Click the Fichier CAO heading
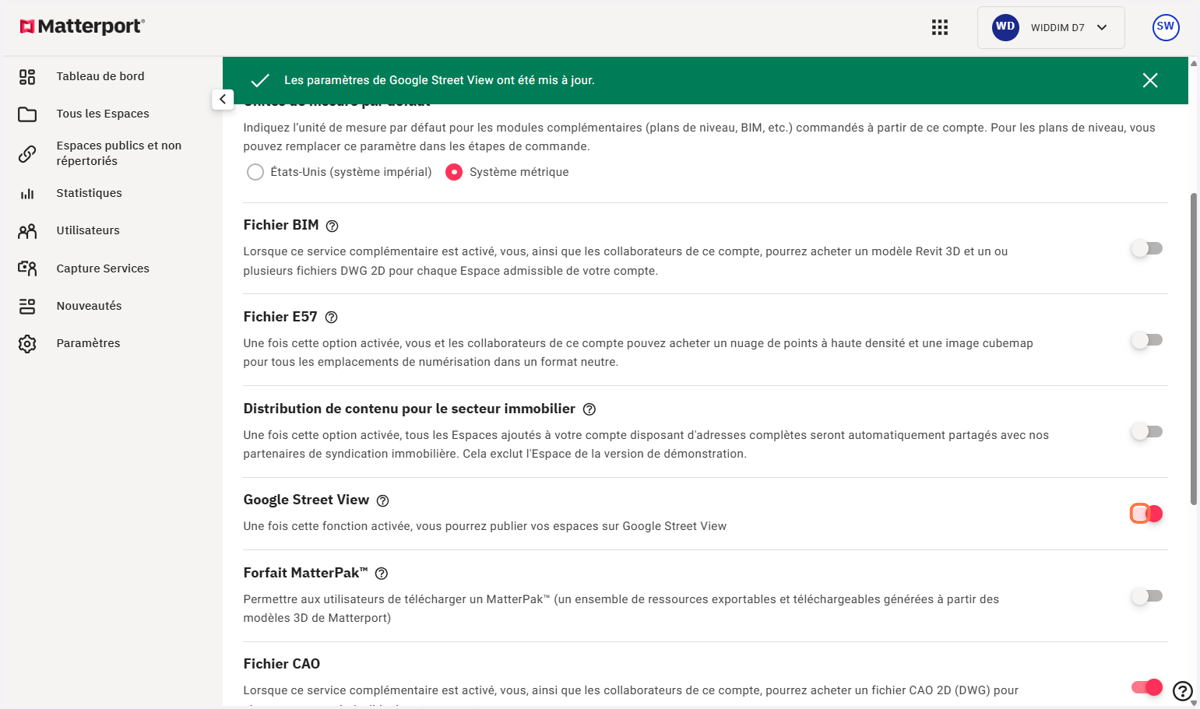Viewport: 1200px width, 709px height. pos(282,664)
